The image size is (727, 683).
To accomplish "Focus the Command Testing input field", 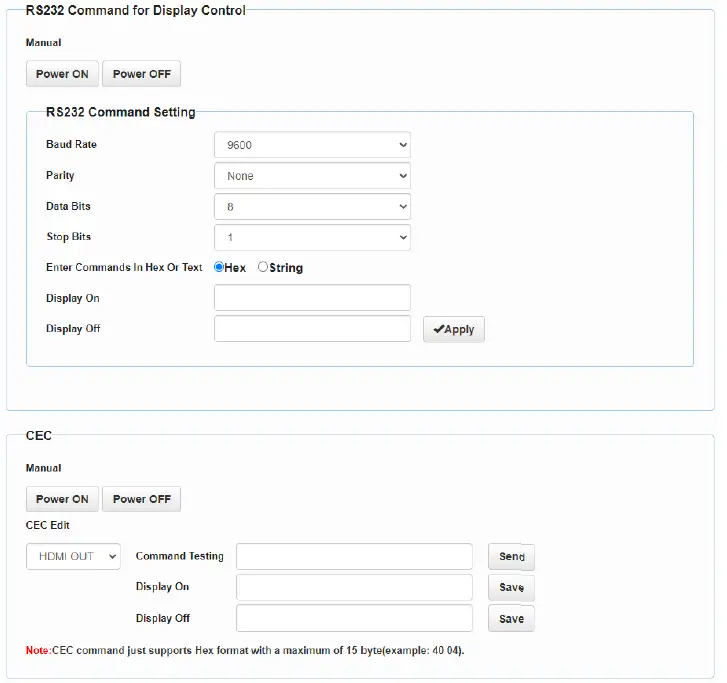I will 354,556.
